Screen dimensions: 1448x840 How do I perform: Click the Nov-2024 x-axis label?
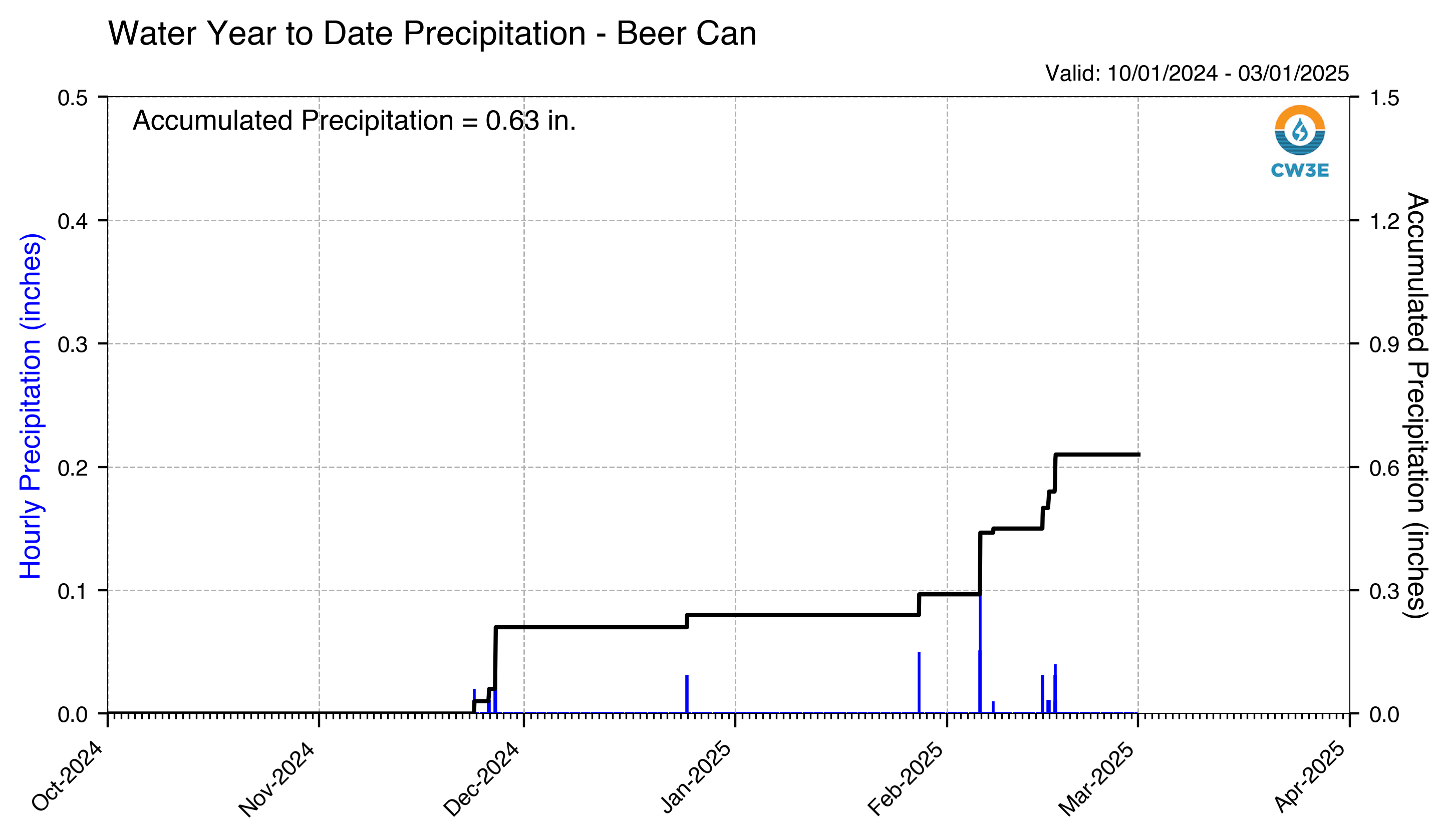tap(277, 779)
